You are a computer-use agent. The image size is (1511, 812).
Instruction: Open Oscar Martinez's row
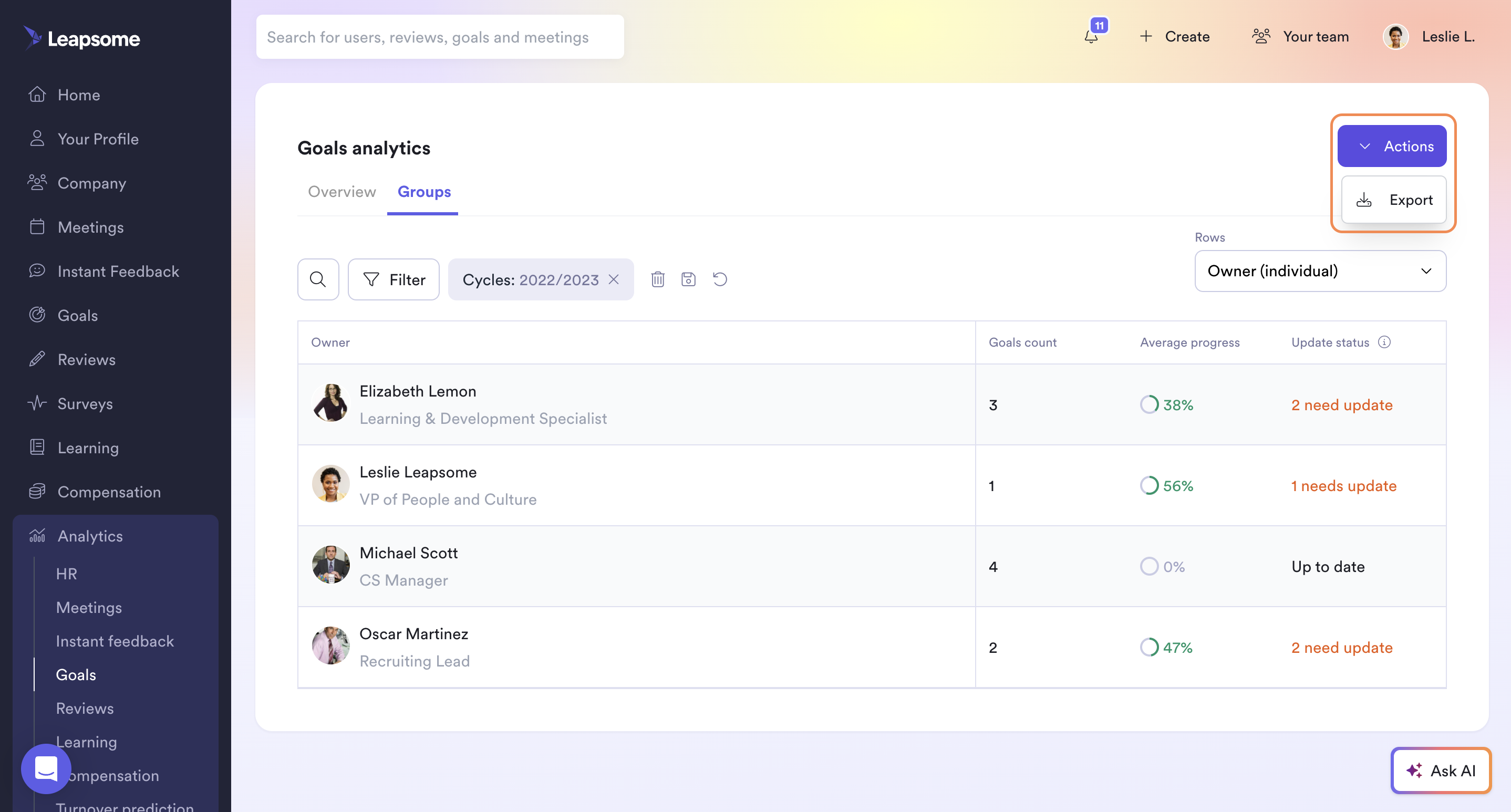click(872, 647)
